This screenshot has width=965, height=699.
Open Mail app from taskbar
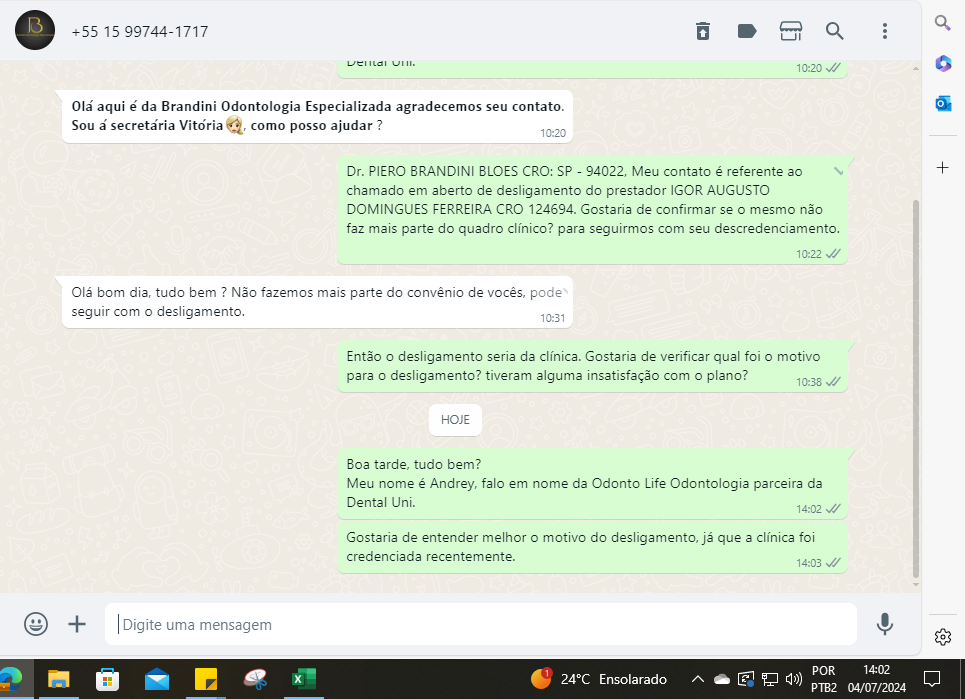coord(156,679)
